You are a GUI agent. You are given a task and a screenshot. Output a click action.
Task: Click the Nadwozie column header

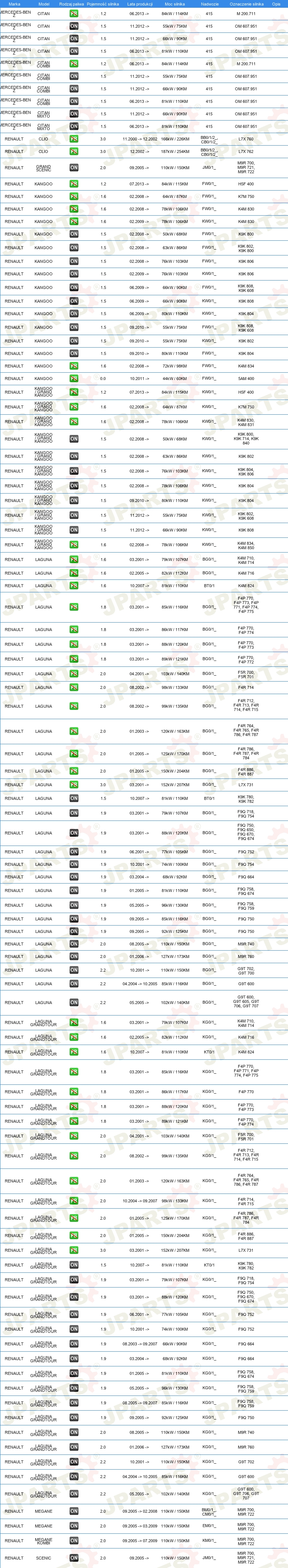click(210, 4)
